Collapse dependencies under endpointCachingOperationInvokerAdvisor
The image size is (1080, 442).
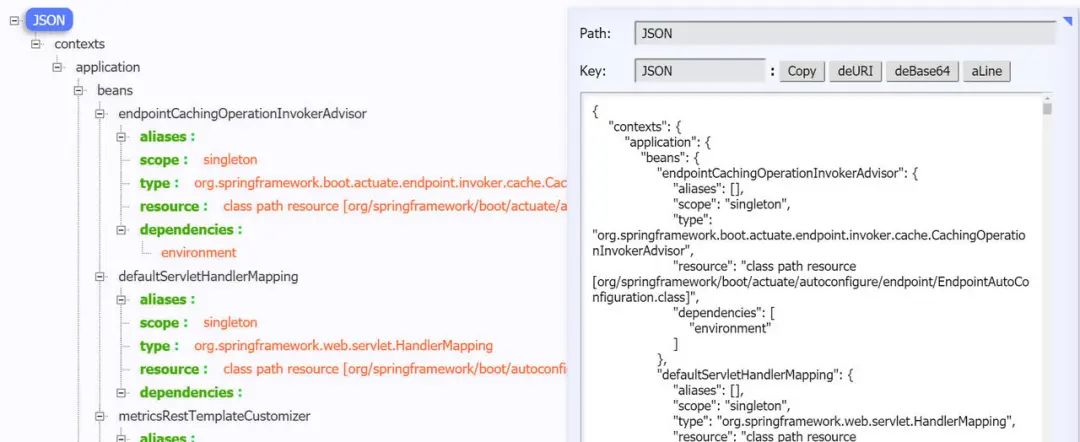pyautogui.click(x=122, y=230)
